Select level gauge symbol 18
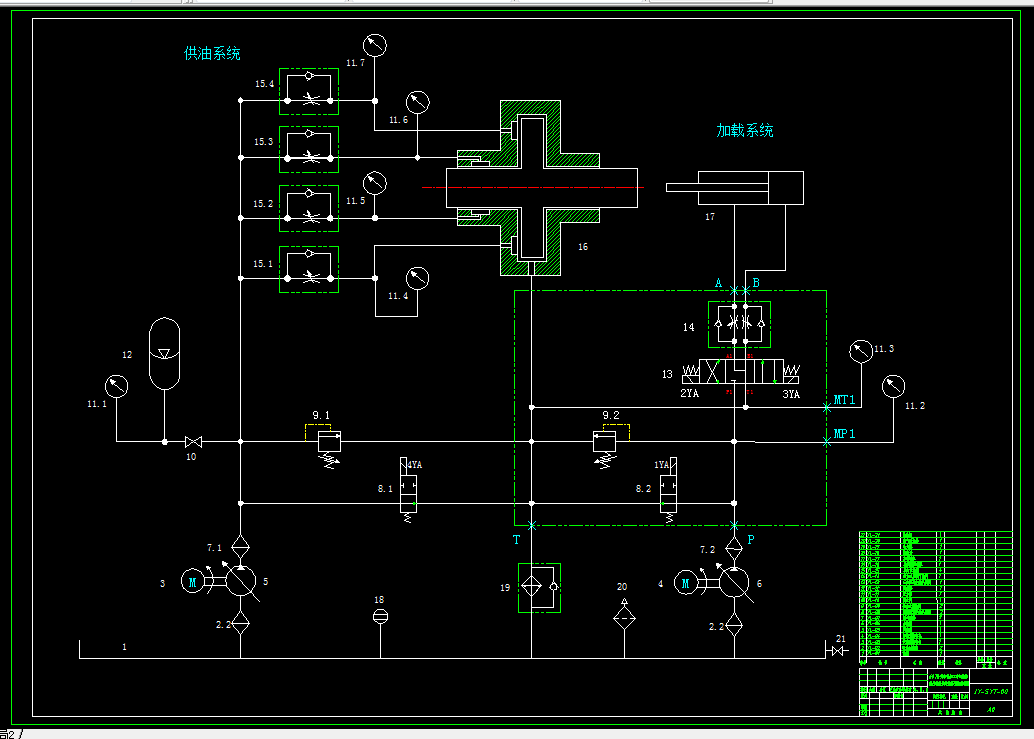Screen dimensions: 1034x739 [x=380, y=617]
